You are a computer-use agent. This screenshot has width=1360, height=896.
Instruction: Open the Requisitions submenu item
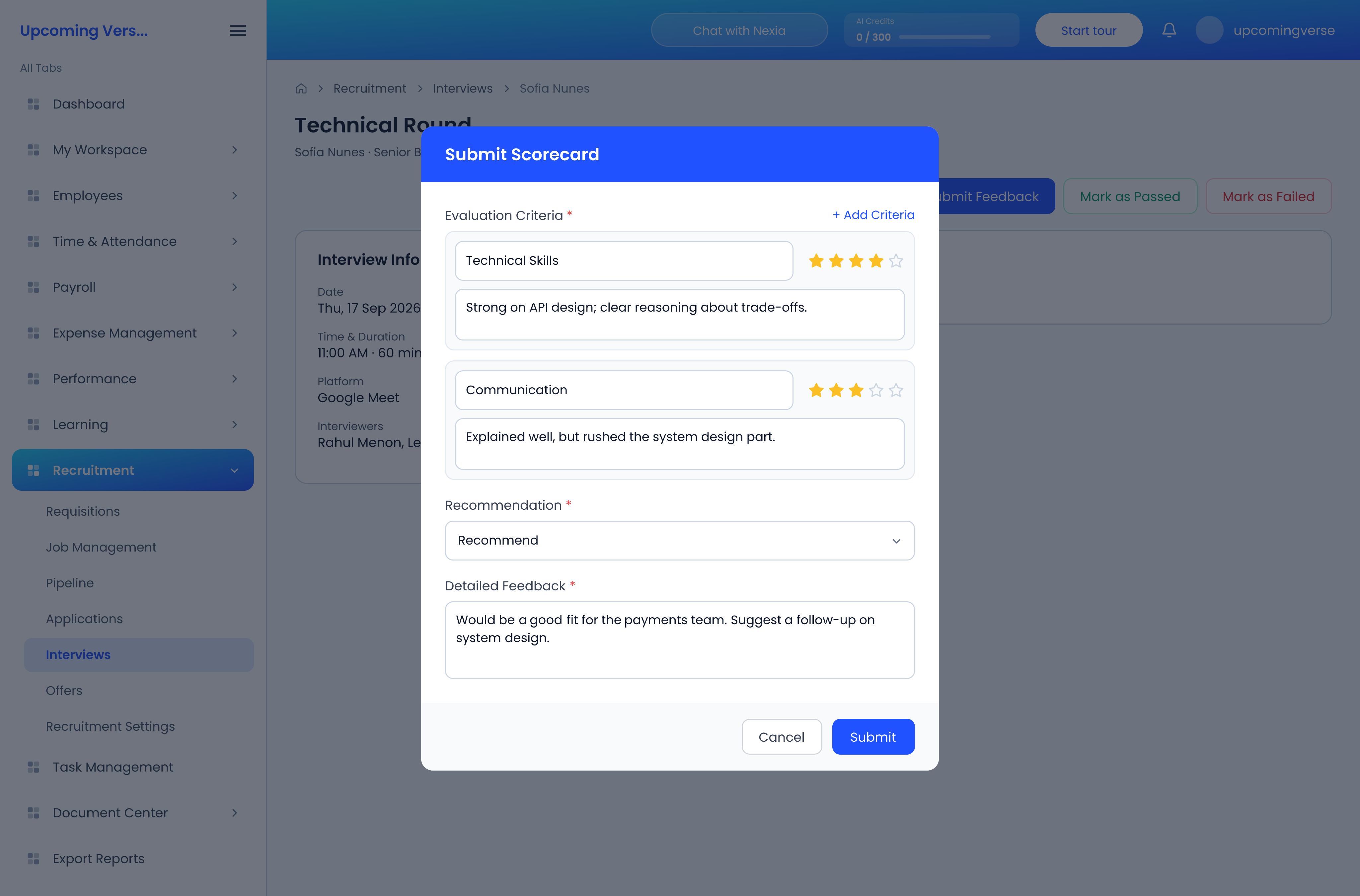[x=138, y=511]
